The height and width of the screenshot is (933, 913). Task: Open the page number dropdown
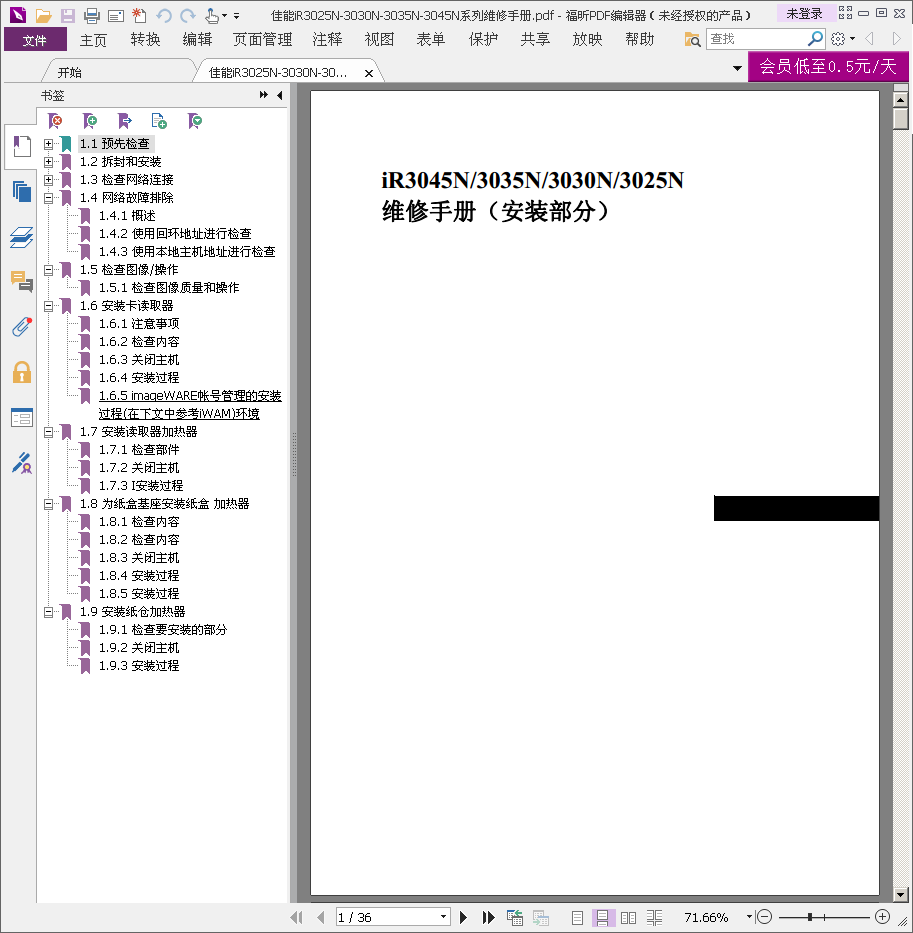(x=443, y=917)
